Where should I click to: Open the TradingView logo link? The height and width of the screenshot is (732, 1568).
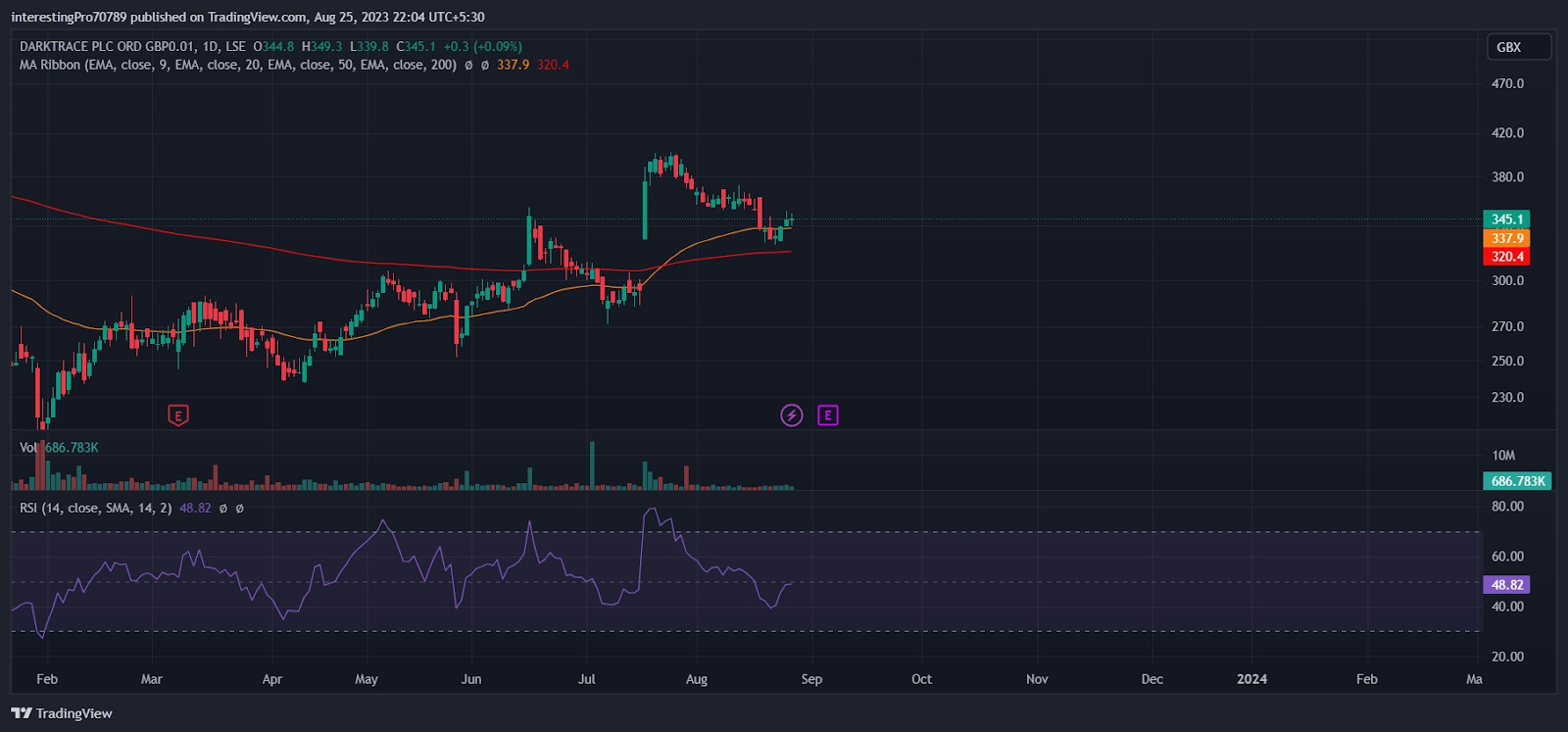62,713
